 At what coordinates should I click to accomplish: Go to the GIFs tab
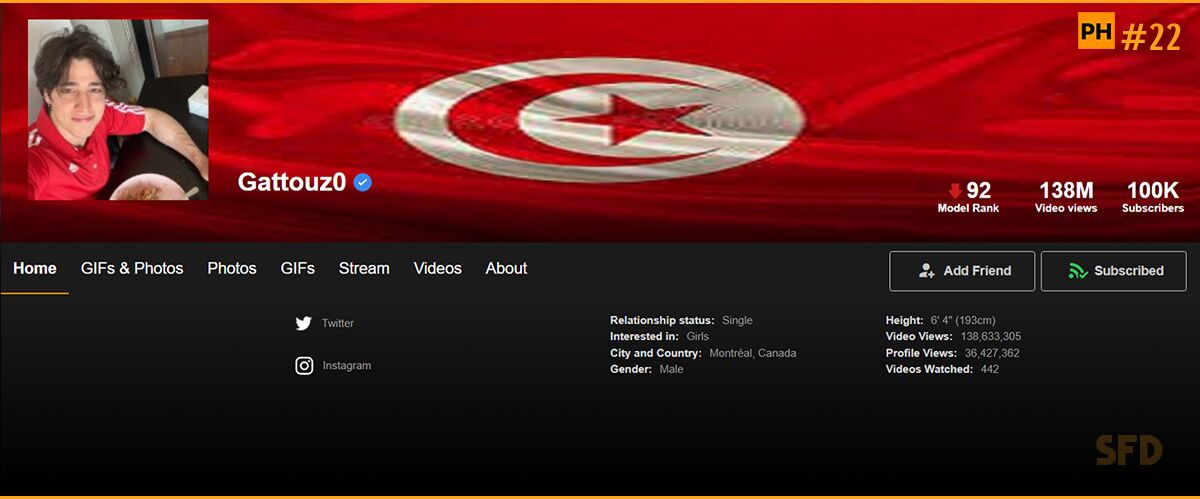298,268
